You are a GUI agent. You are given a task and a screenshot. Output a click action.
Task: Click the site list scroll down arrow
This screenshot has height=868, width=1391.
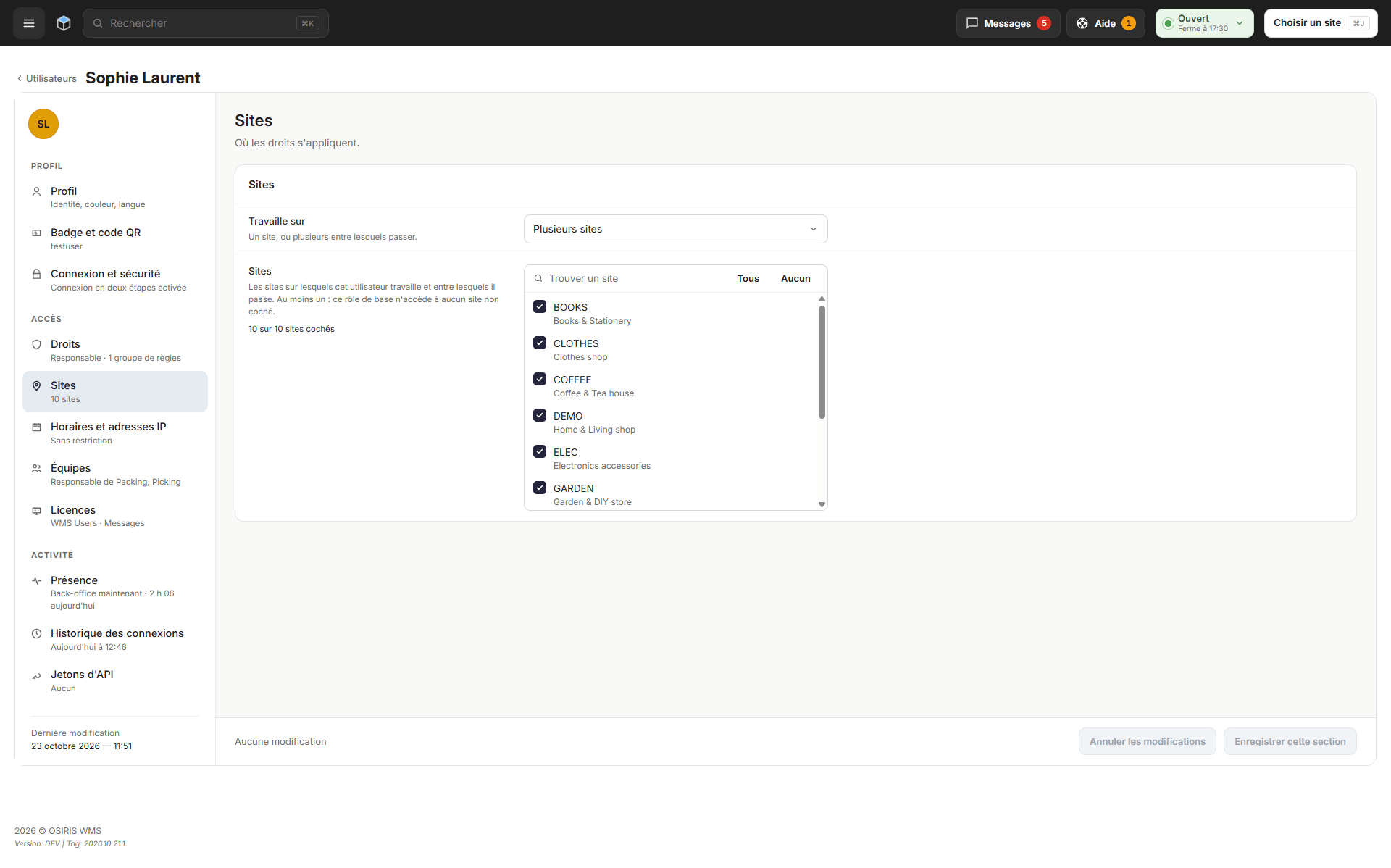pos(822,504)
